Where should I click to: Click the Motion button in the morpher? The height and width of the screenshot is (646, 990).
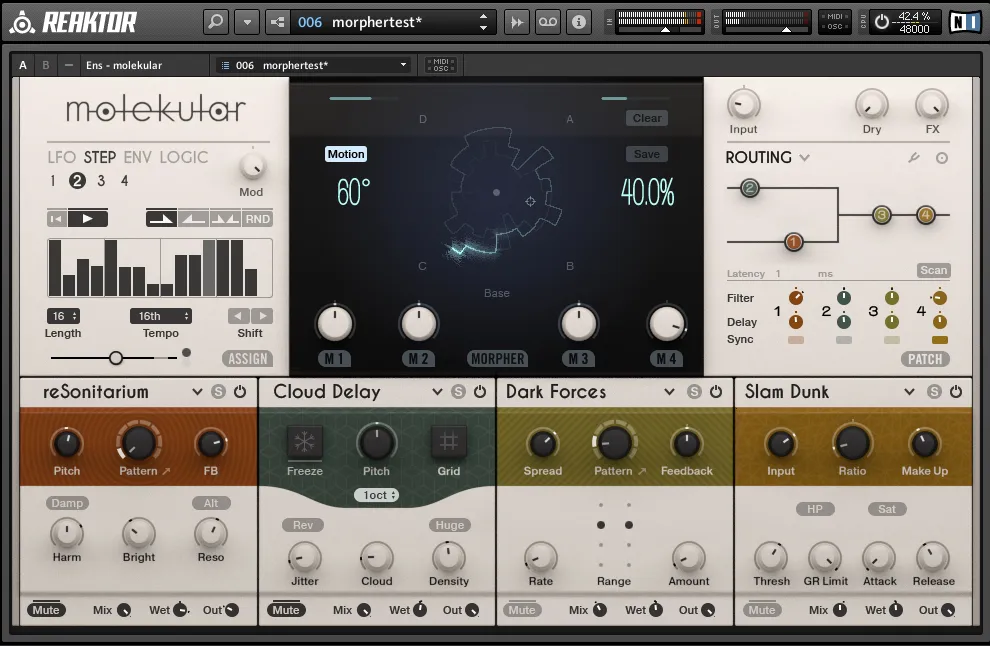point(346,154)
